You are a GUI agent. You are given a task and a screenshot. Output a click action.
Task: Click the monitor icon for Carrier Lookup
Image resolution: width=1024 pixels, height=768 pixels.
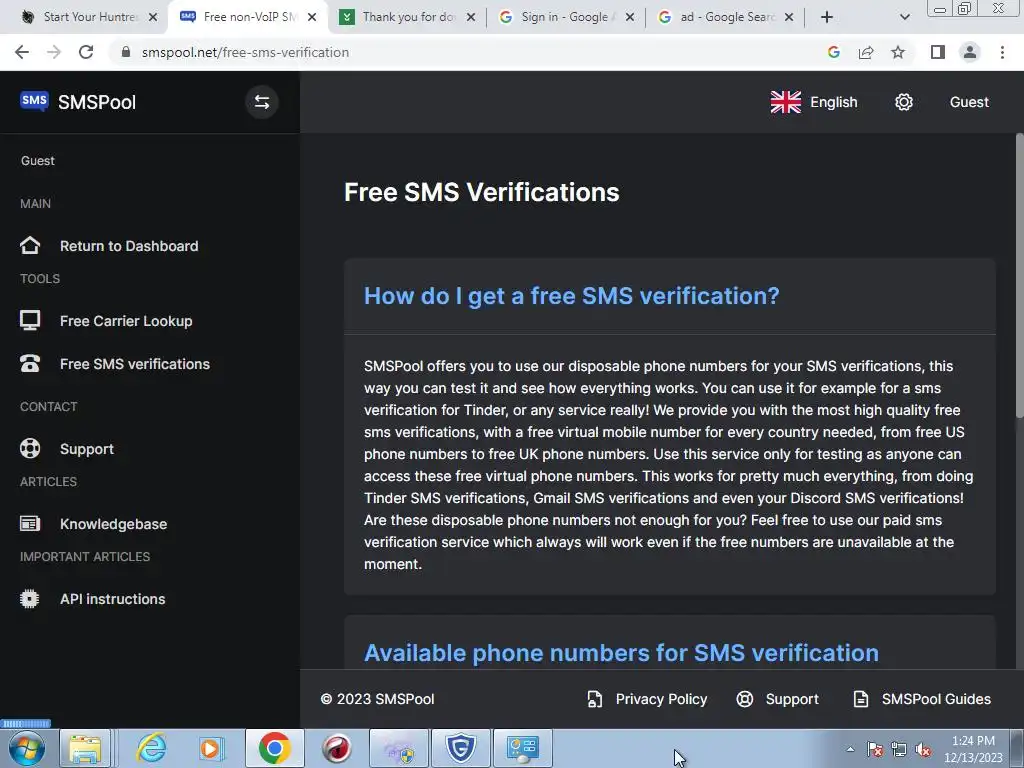pyautogui.click(x=30, y=321)
